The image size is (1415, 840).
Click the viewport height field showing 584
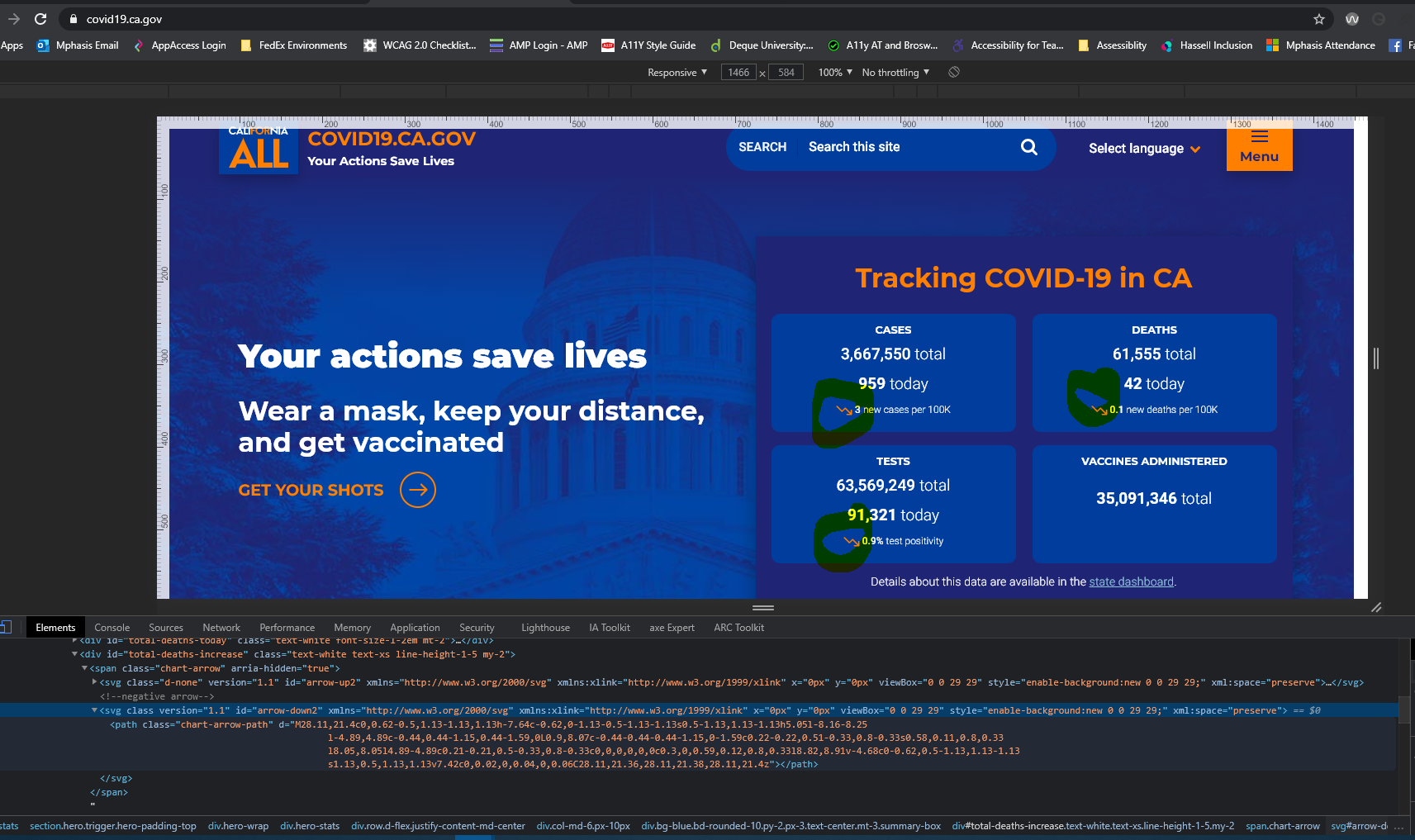(x=786, y=73)
